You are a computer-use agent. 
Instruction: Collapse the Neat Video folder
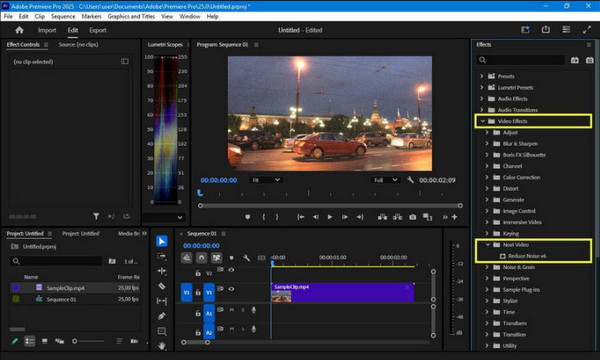coord(488,244)
